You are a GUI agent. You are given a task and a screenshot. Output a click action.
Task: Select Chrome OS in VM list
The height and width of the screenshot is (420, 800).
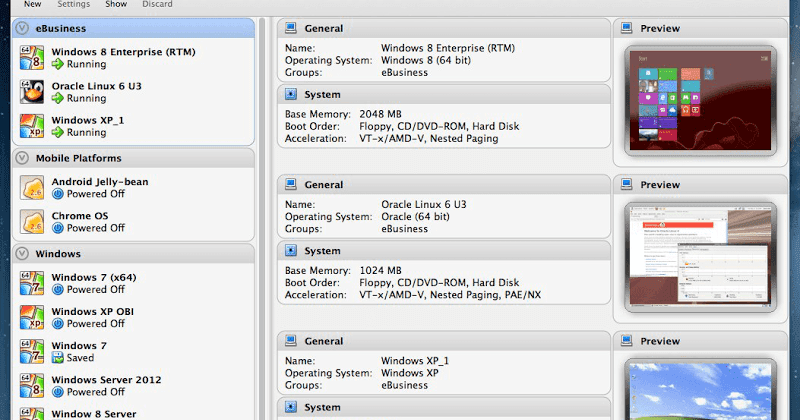coord(134,222)
